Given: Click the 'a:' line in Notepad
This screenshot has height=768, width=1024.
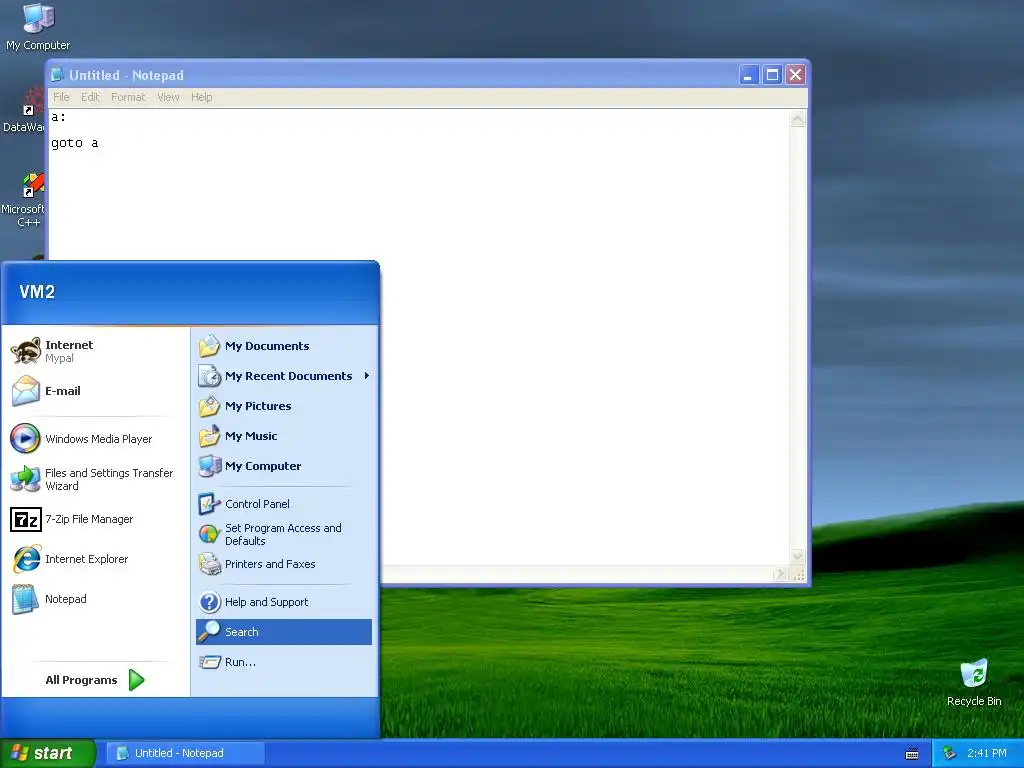Looking at the screenshot, I should click(59, 118).
